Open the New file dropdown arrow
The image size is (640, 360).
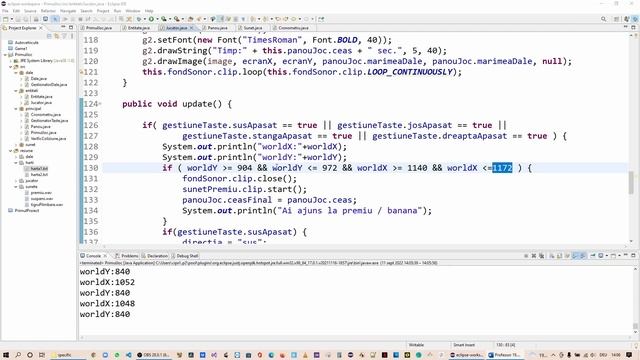[12, 19]
